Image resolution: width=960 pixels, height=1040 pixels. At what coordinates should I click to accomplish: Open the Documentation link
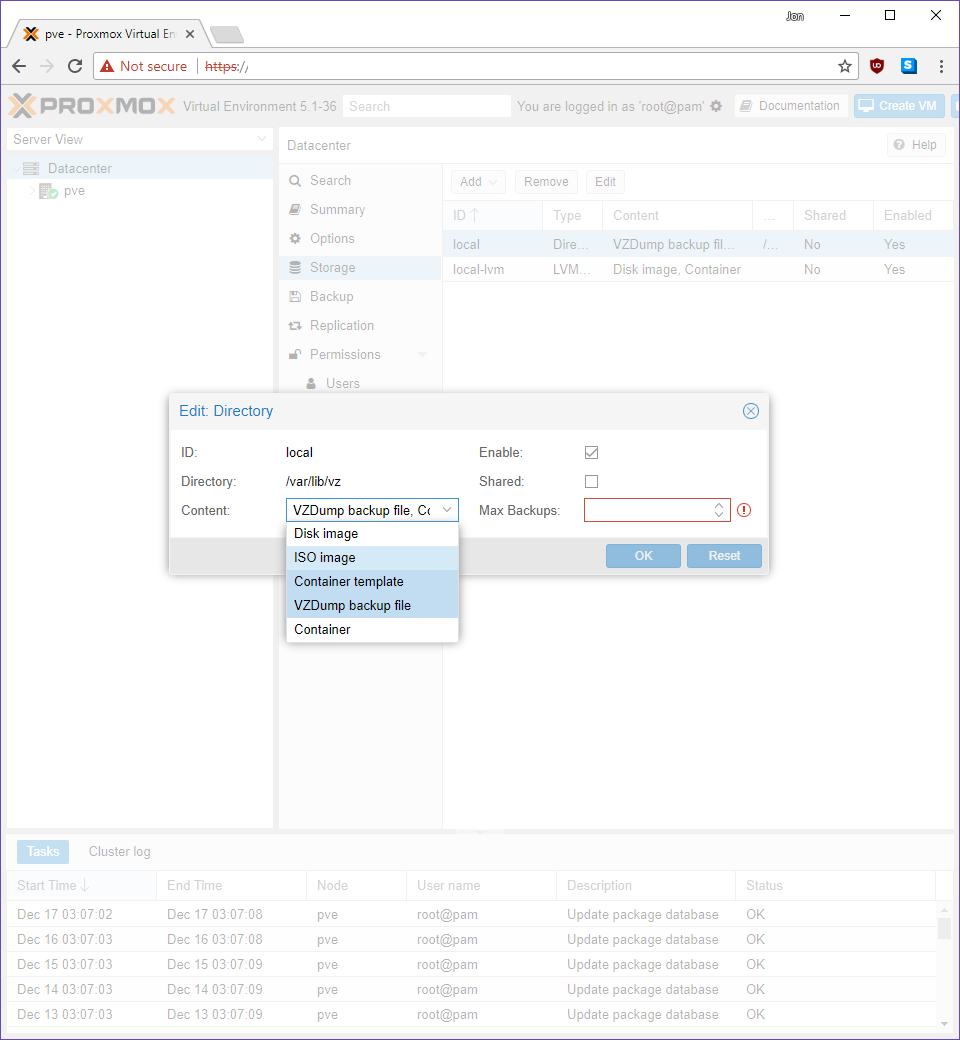[x=791, y=106]
